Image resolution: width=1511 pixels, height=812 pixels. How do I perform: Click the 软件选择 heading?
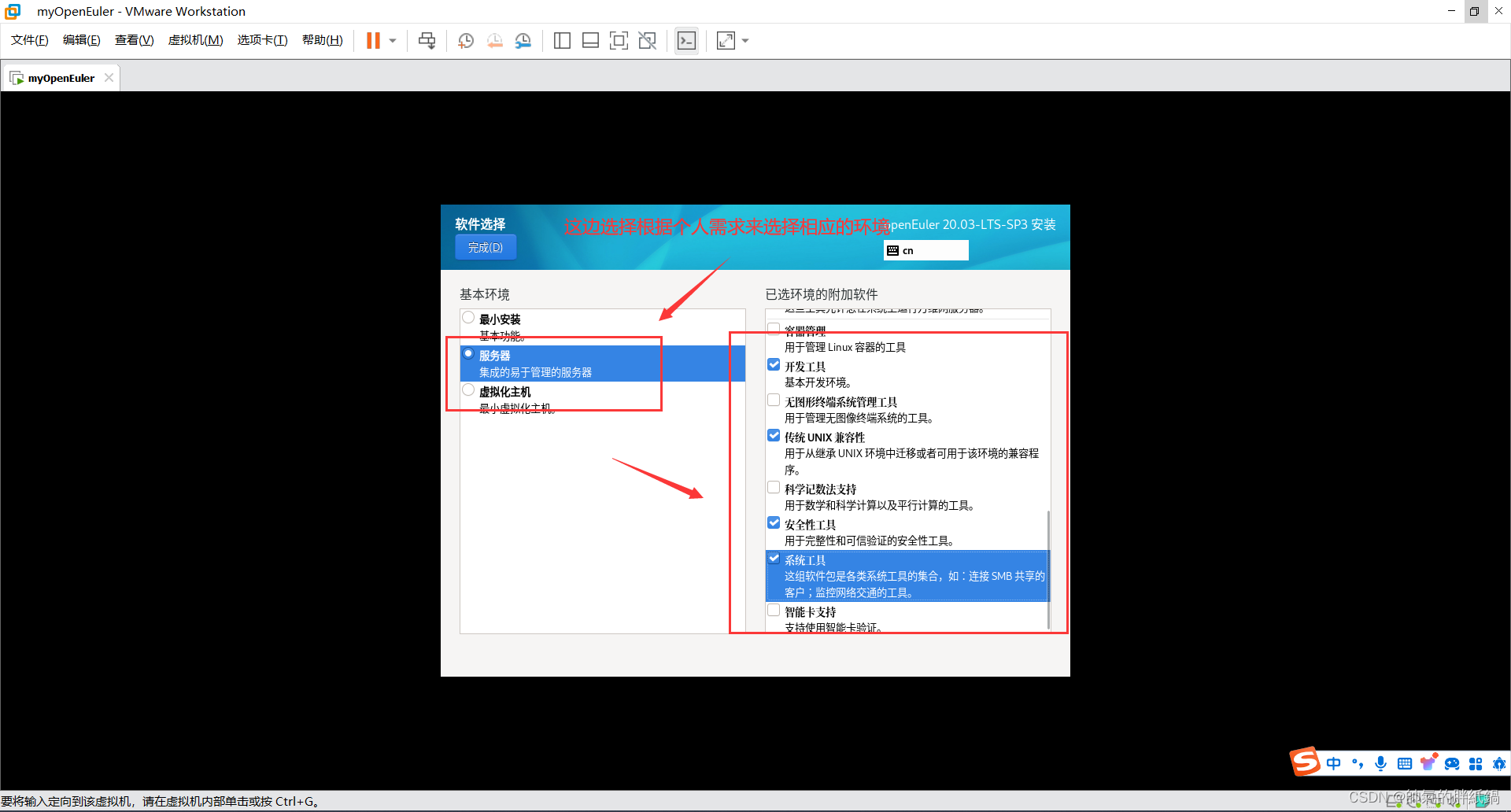coord(480,224)
